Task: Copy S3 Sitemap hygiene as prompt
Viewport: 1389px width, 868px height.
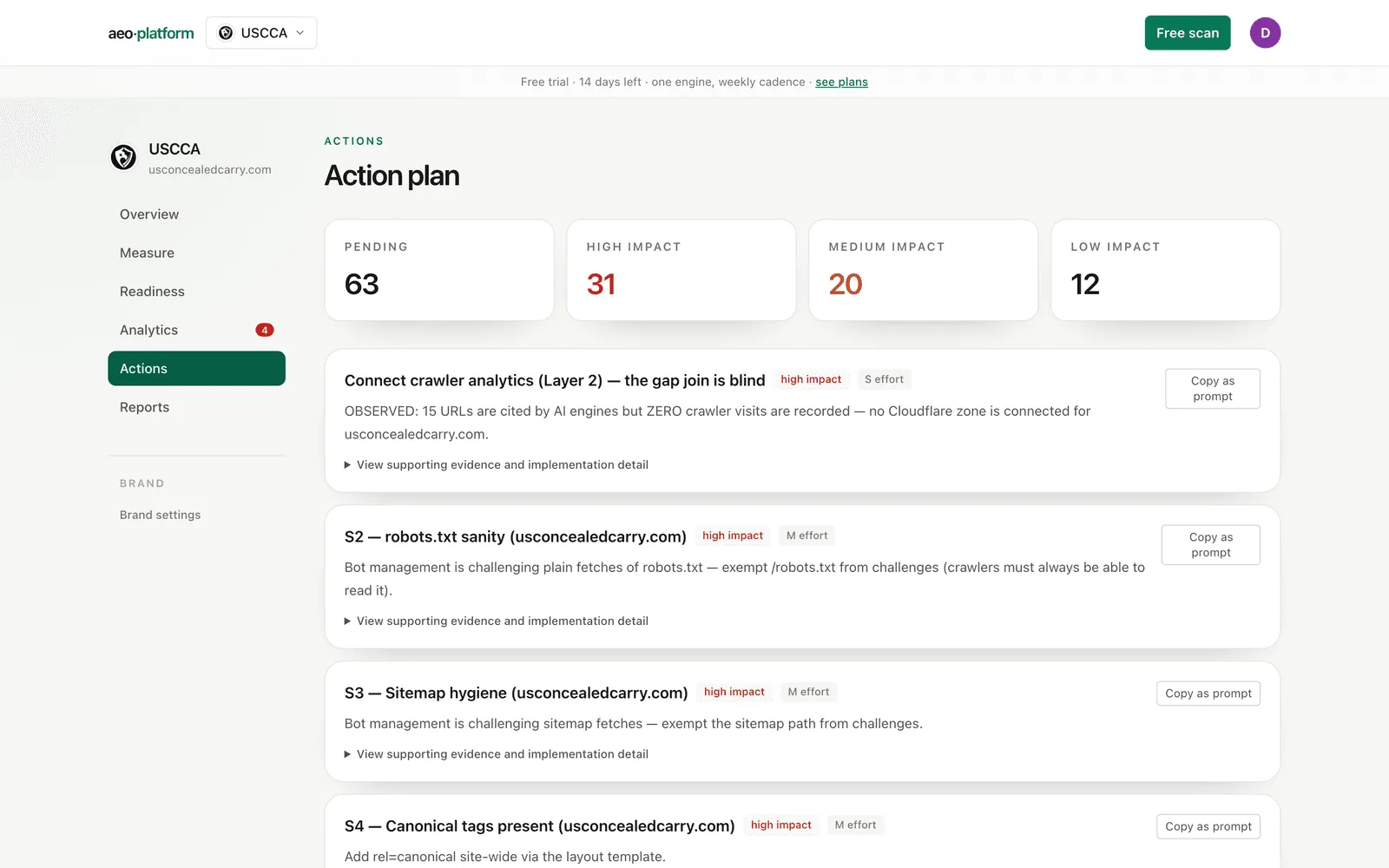Action: [1208, 694]
